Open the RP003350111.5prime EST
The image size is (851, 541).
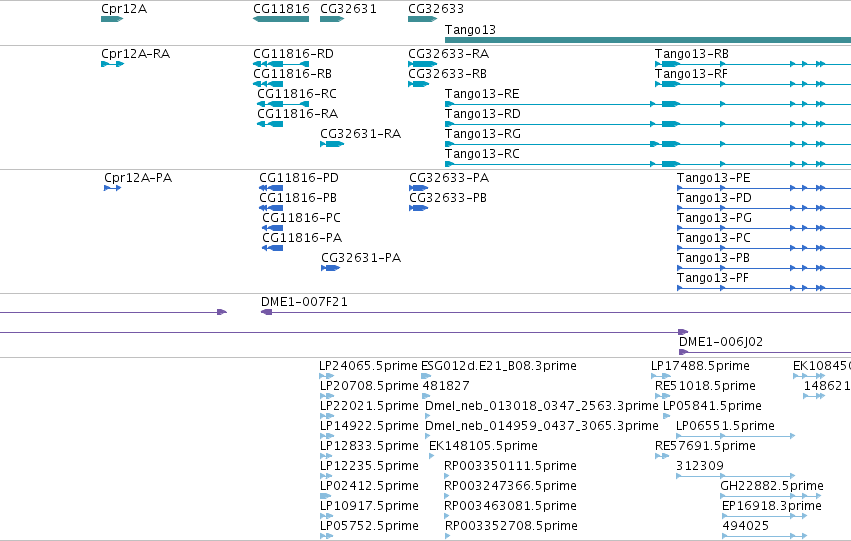[447, 476]
